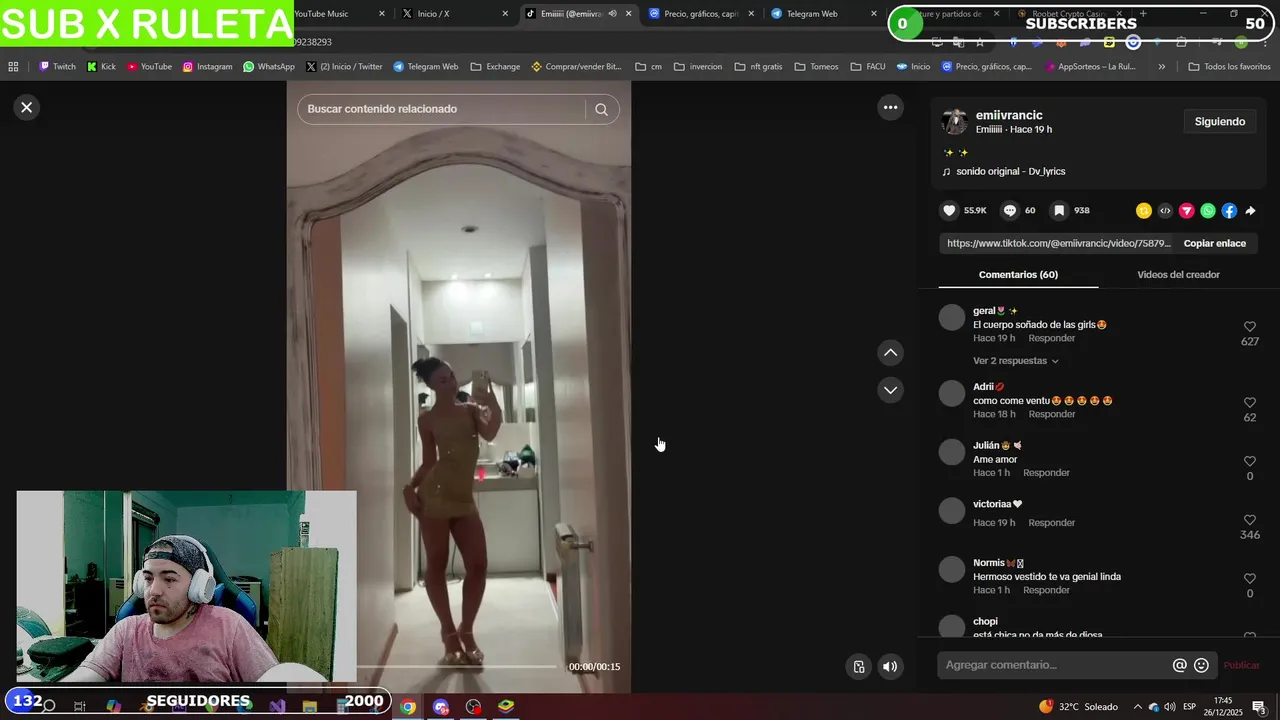Image resolution: width=1280 pixels, height=720 pixels.
Task: Open the Telegram Web bookmark
Action: point(425,67)
